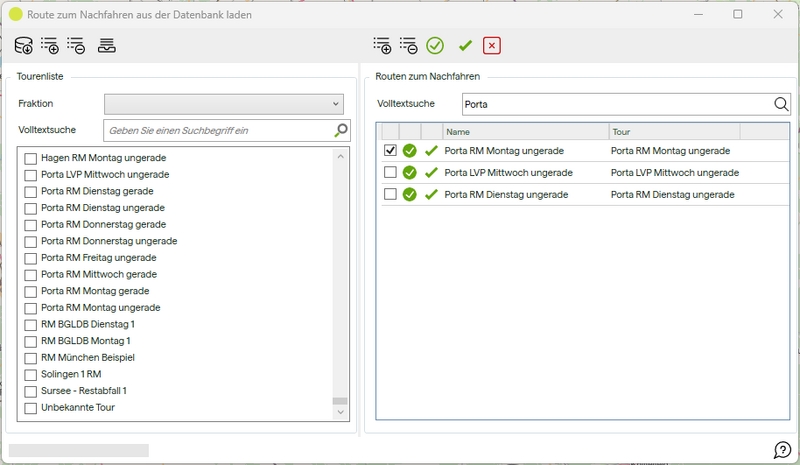
Task: Close the route loading dialog window
Action: point(778,14)
